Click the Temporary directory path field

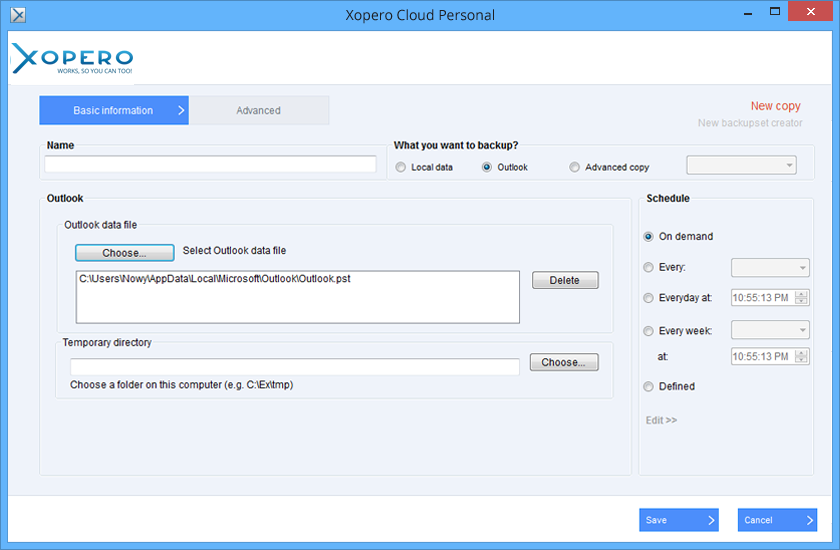tap(295, 366)
